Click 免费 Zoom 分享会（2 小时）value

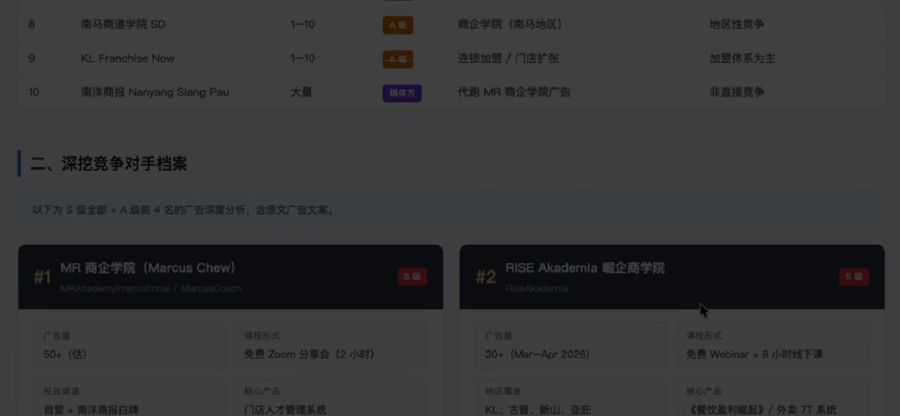pos(310,355)
